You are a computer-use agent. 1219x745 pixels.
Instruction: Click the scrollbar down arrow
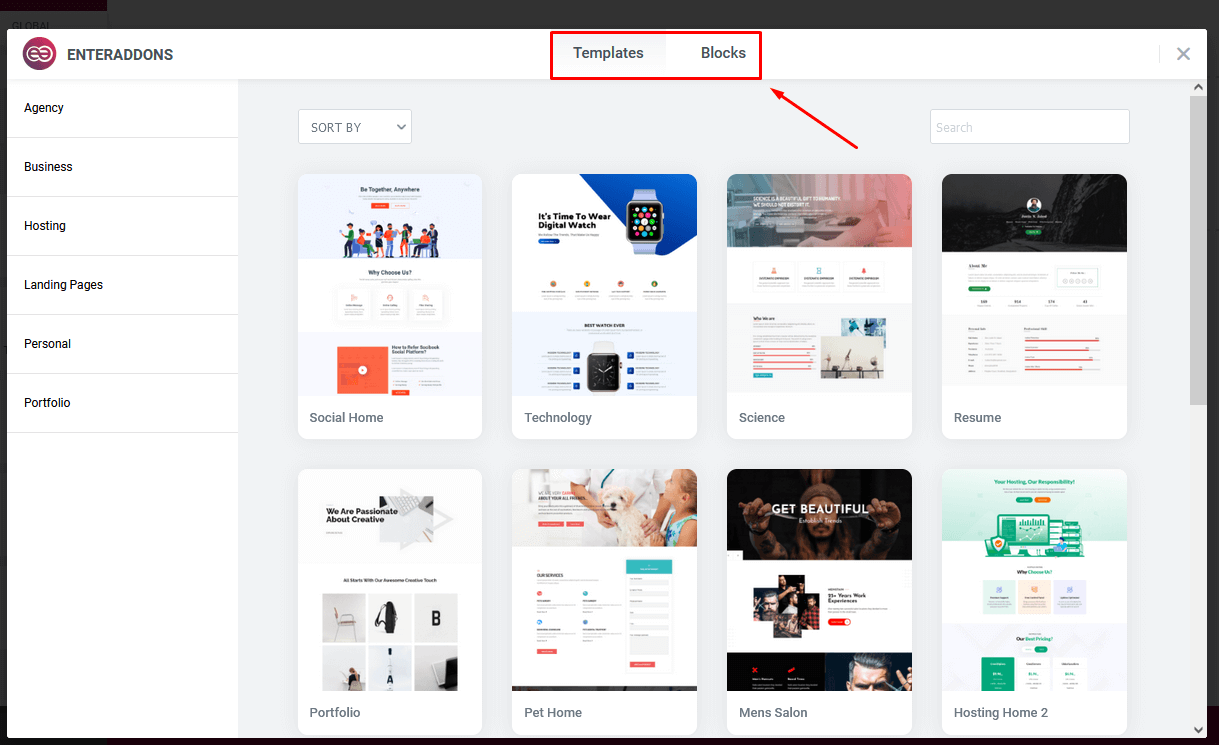(1198, 730)
